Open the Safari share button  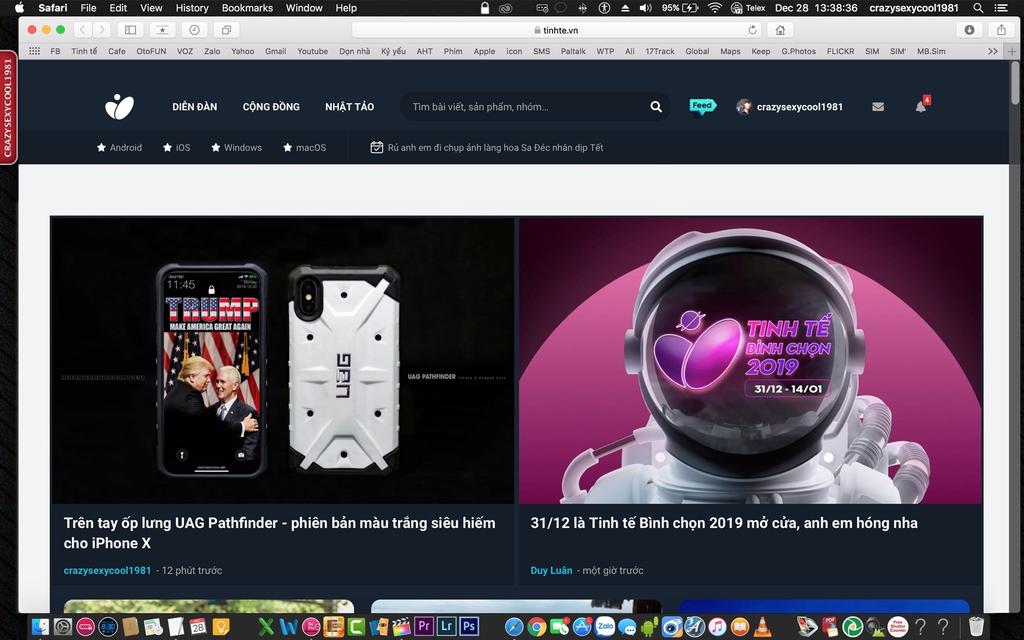pos(1001,30)
